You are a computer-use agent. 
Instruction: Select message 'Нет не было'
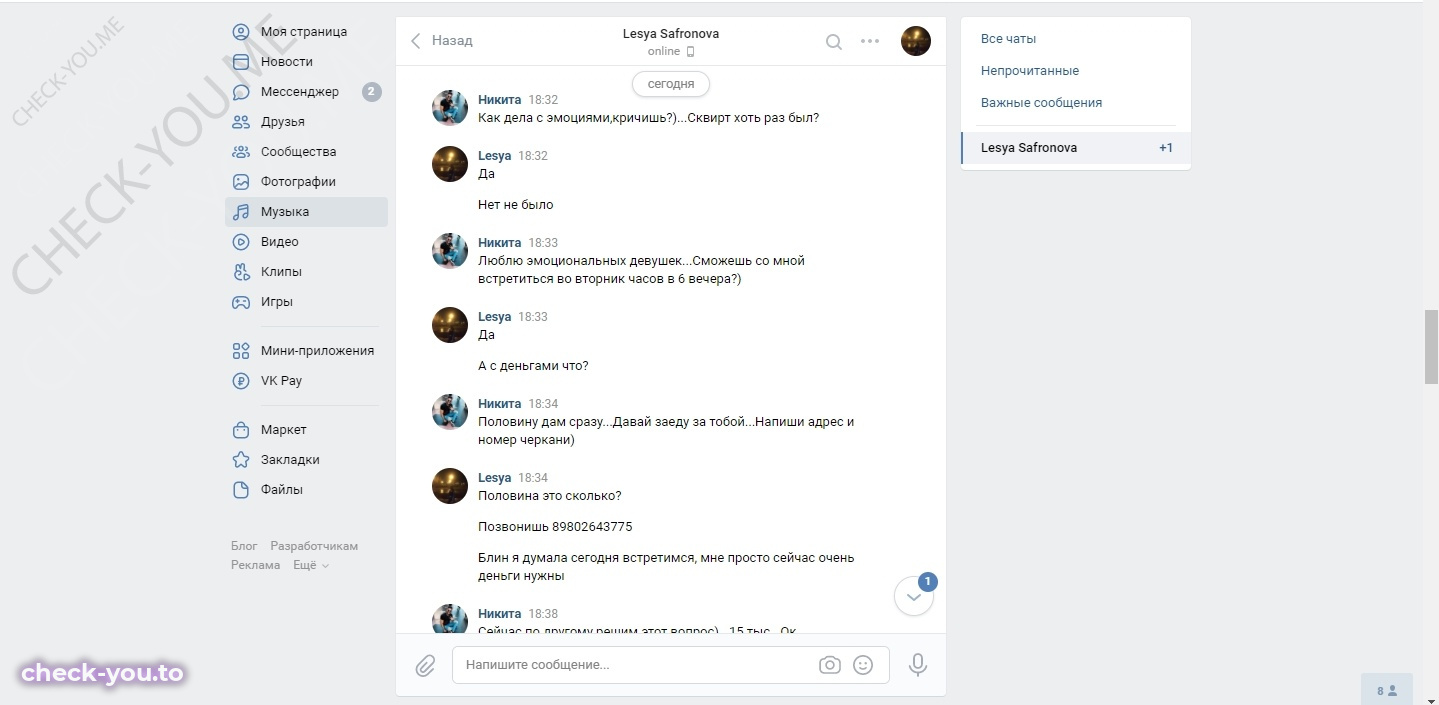(x=515, y=205)
